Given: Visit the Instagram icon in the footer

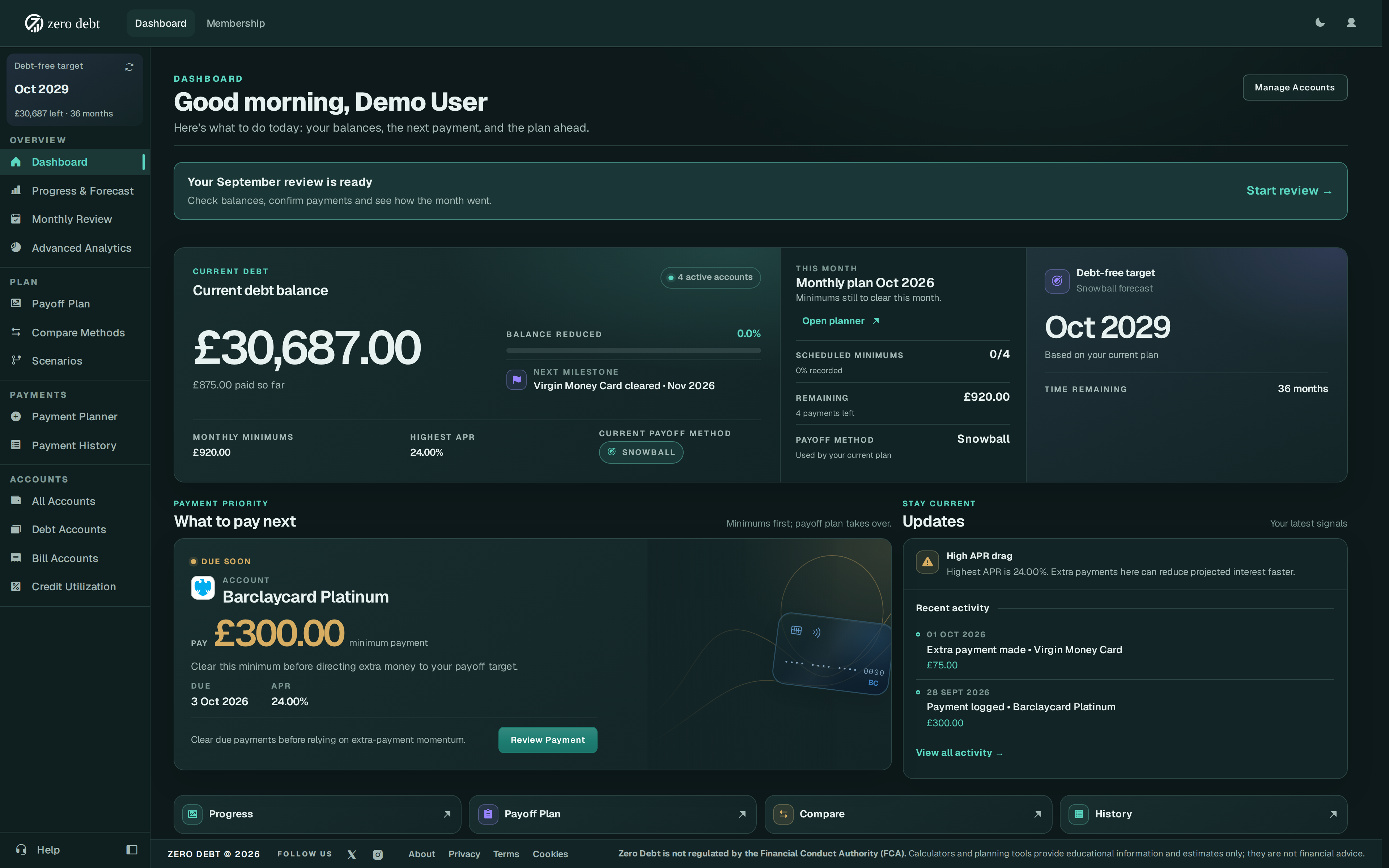Looking at the screenshot, I should click(378, 854).
